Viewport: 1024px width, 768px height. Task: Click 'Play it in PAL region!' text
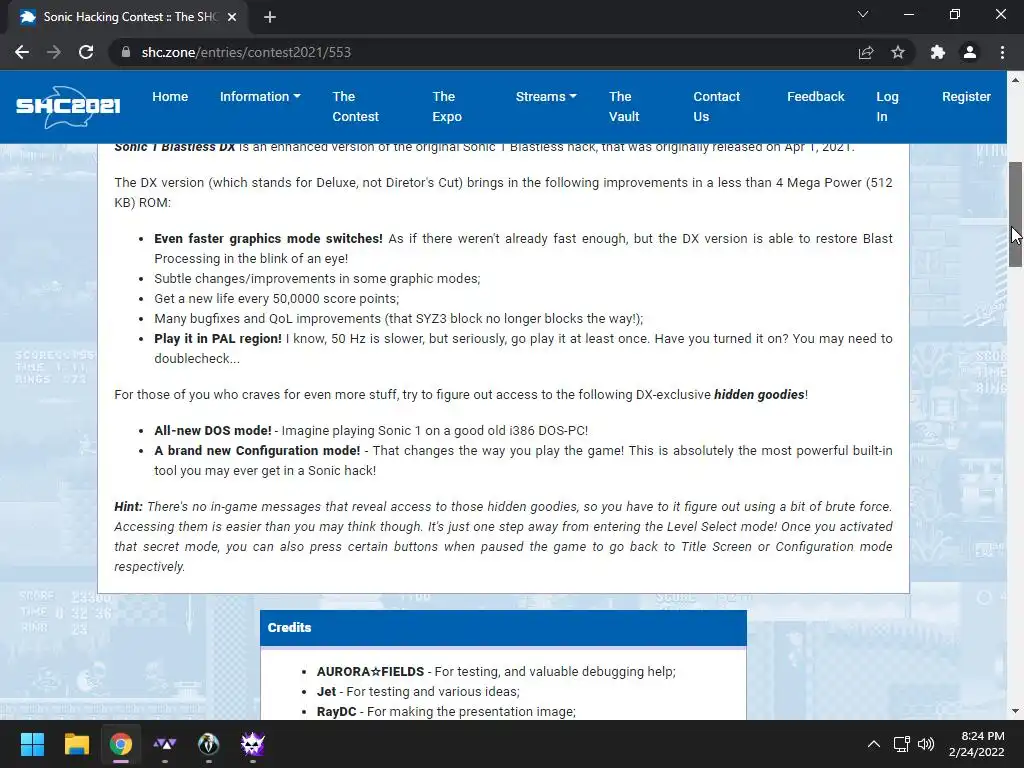(218, 338)
